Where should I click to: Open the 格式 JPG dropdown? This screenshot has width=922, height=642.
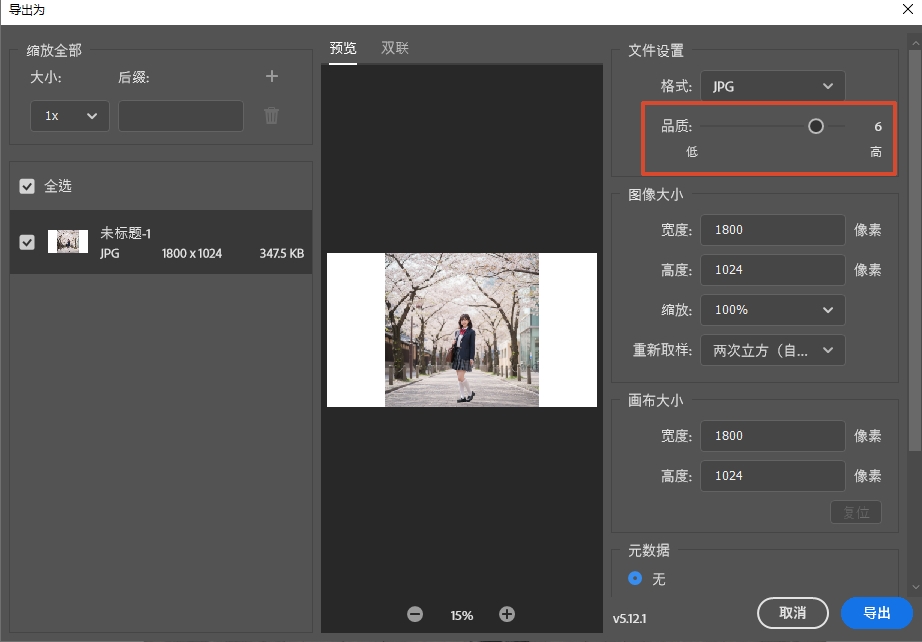pos(772,87)
